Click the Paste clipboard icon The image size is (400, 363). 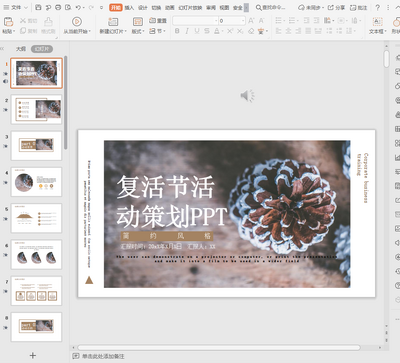(8, 22)
